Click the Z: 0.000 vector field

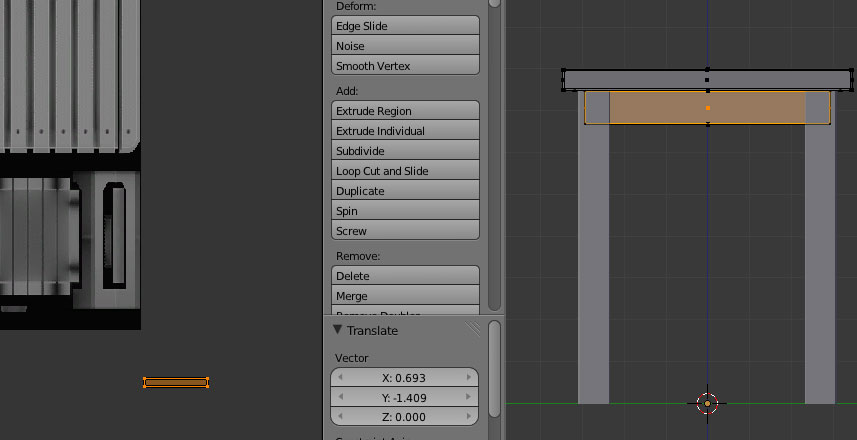[404, 416]
